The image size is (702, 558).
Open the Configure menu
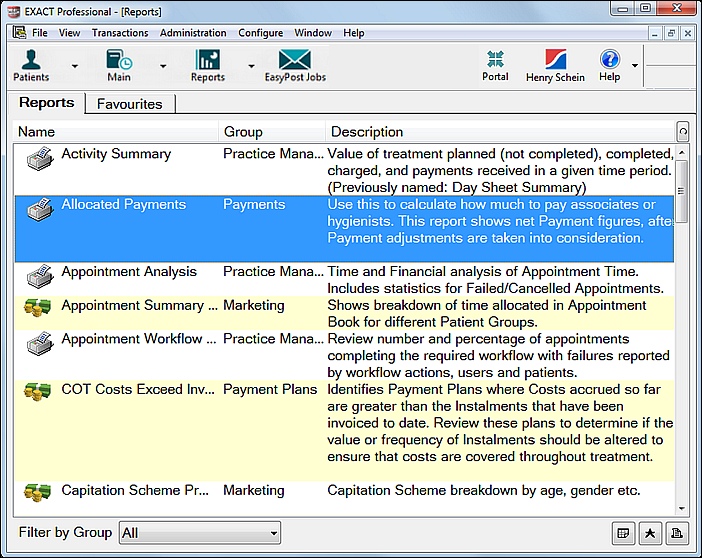tap(261, 33)
